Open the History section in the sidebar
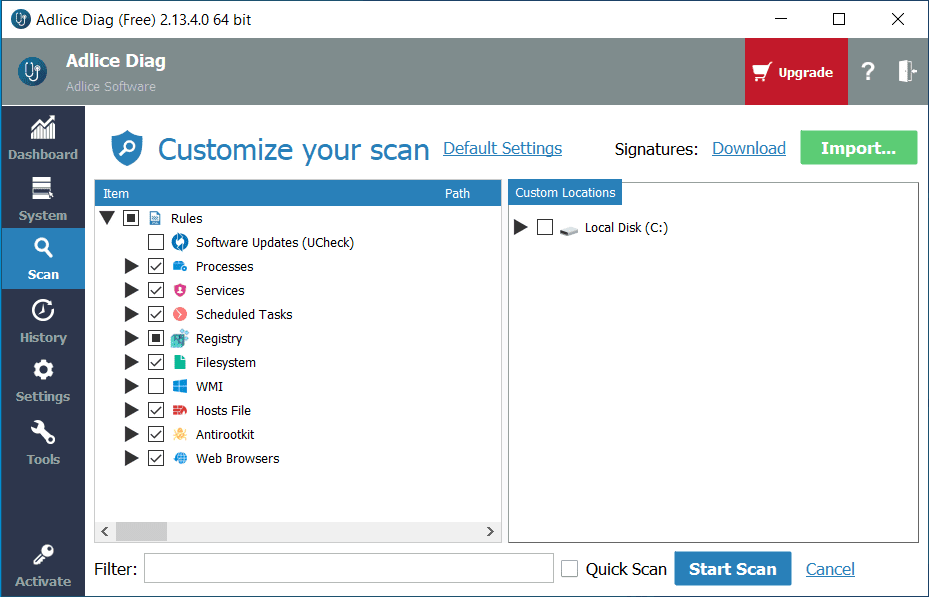The image size is (929, 597). point(43,320)
